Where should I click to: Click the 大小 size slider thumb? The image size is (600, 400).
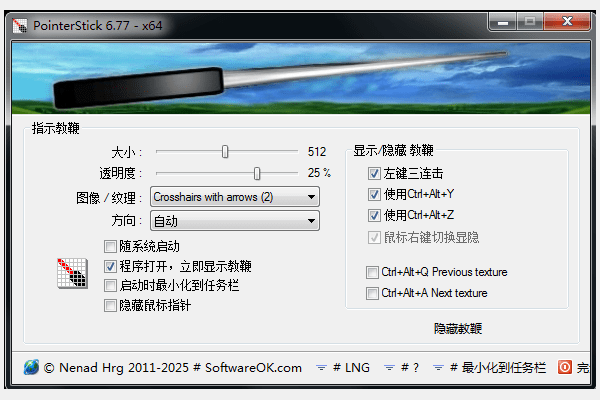coord(225,152)
